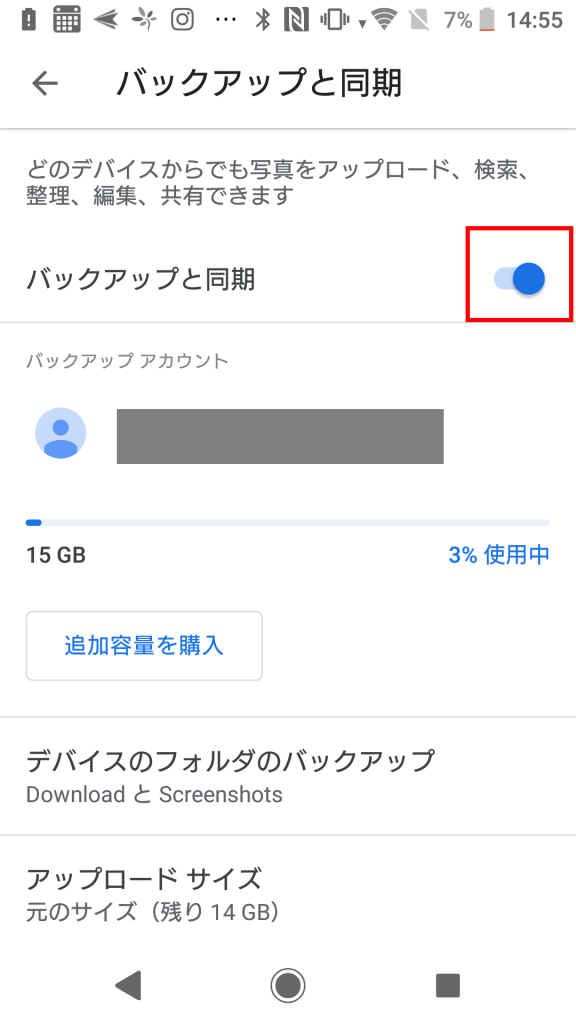The width and height of the screenshot is (576, 1024).
Task: Tap the battery icon in status bar
Action: [x=487, y=20]
